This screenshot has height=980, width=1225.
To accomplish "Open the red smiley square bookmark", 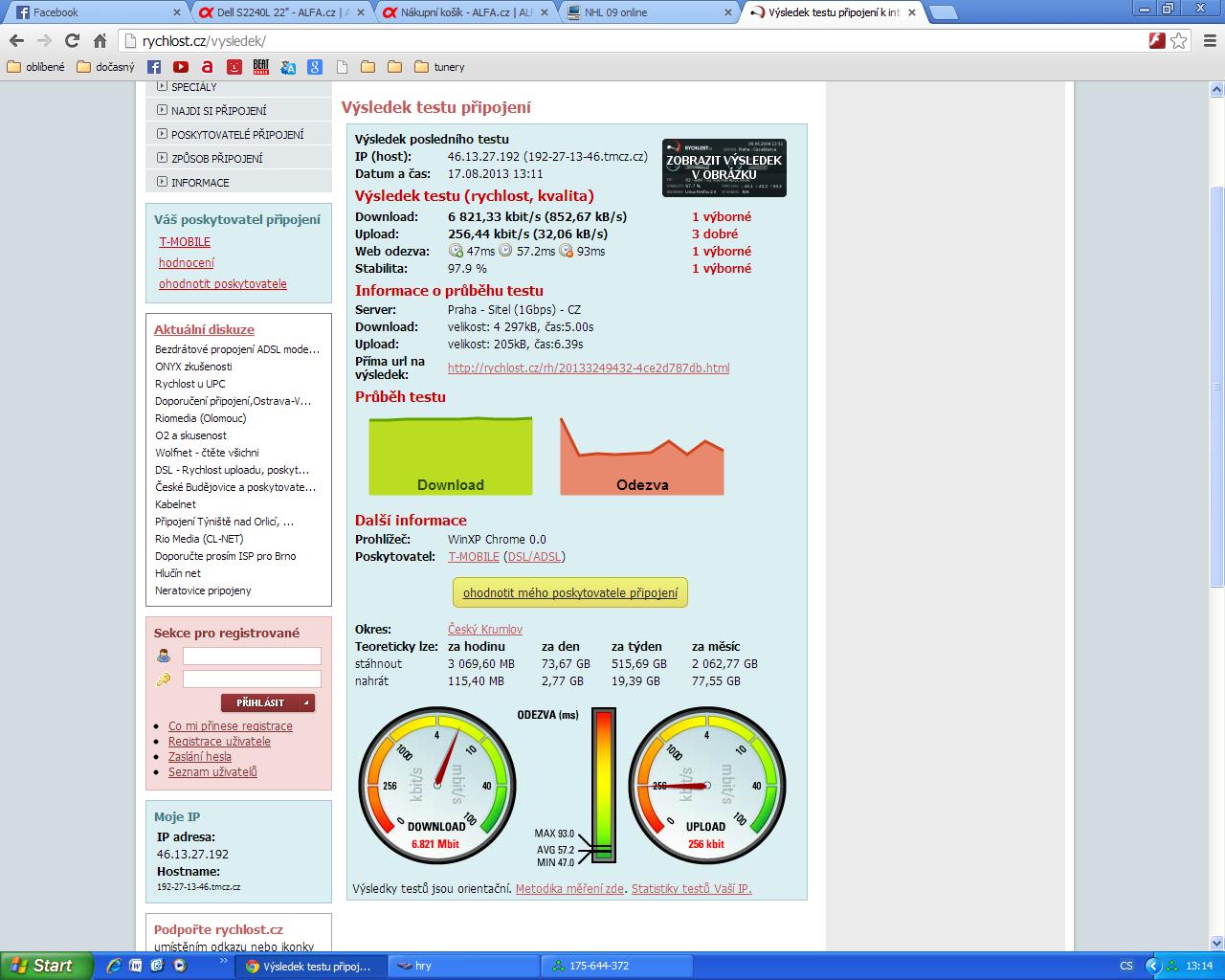I will [234, 67].
